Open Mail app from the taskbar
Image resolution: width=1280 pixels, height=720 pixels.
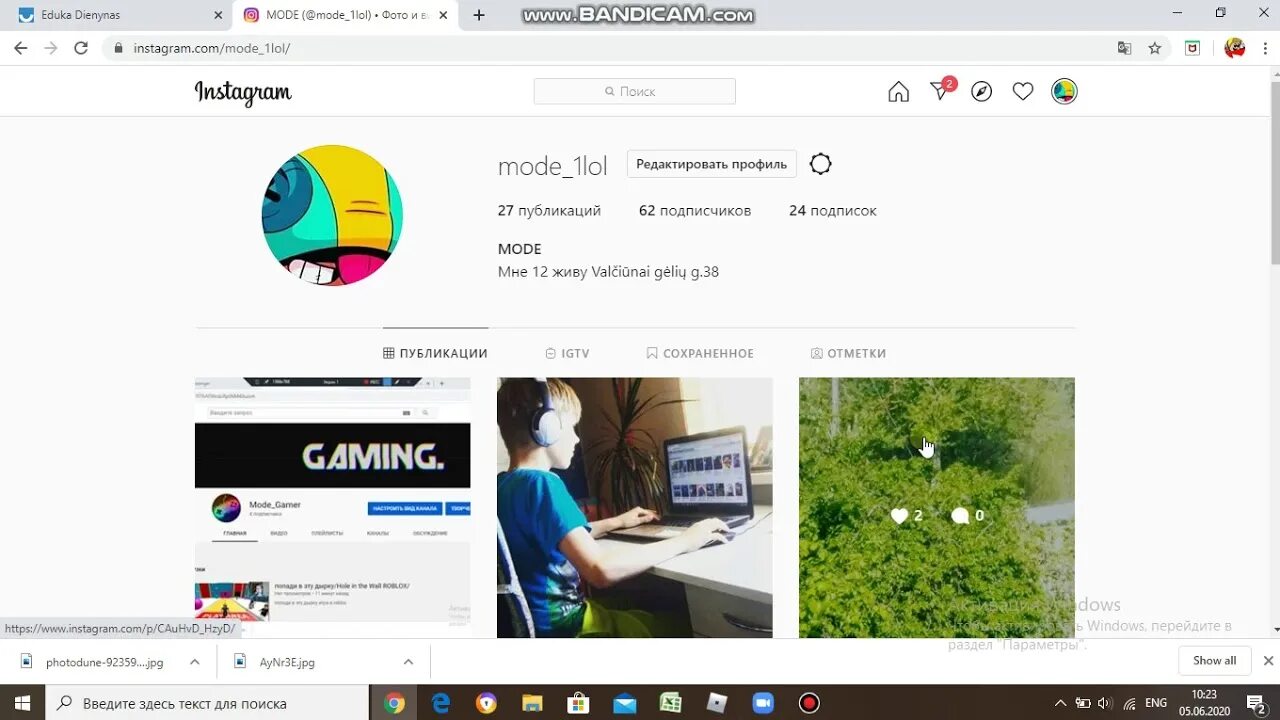click(625, 703)
